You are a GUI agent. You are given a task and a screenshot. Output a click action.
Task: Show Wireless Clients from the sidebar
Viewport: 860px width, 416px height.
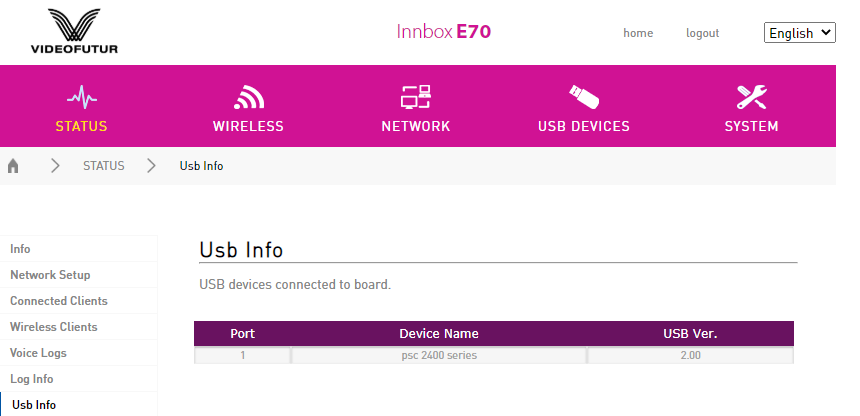[54, 327]
